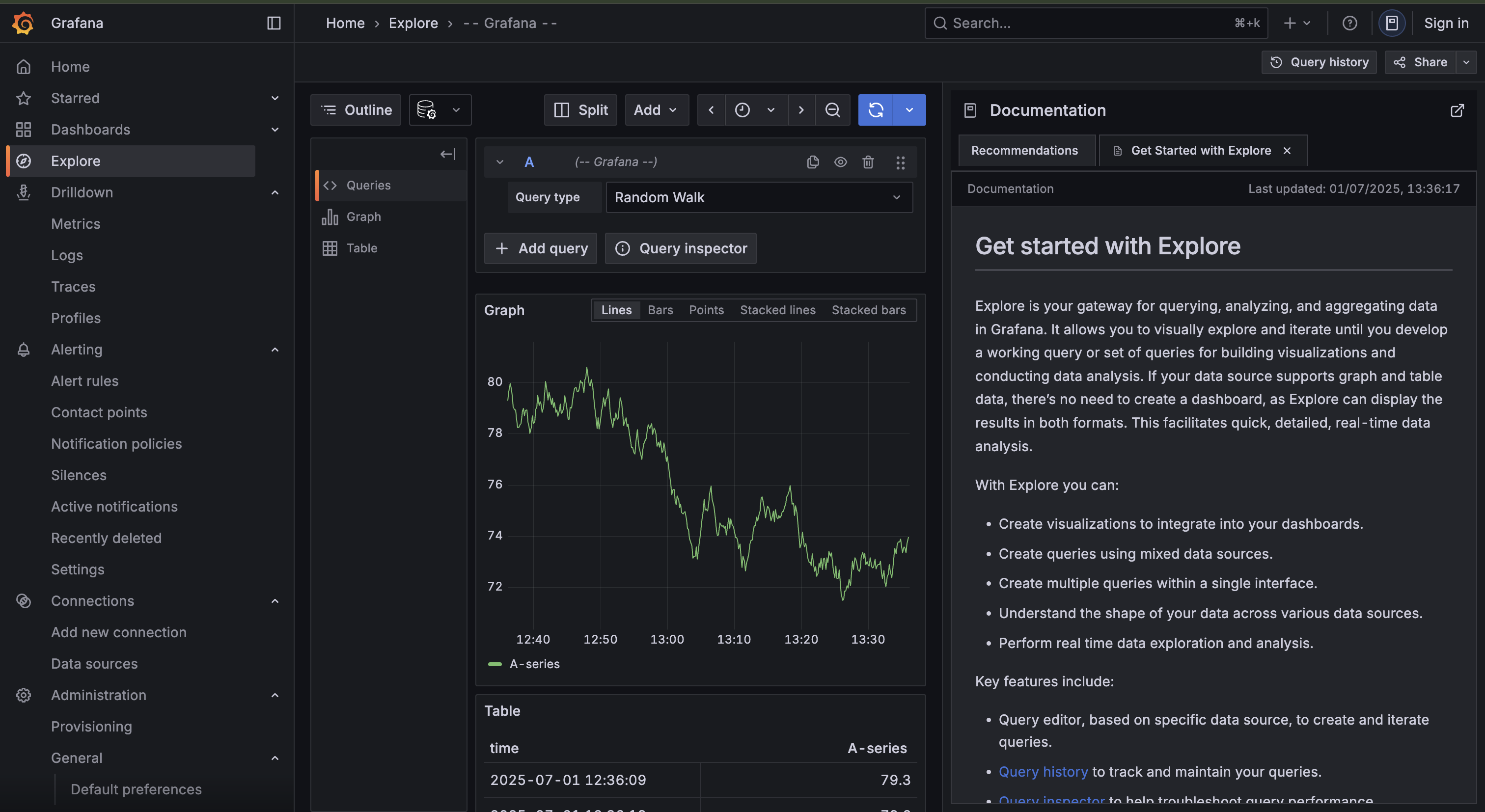This screenshot has width=1485, height=812.
Task: Open the Query inspector
Action: coord(681,248)
